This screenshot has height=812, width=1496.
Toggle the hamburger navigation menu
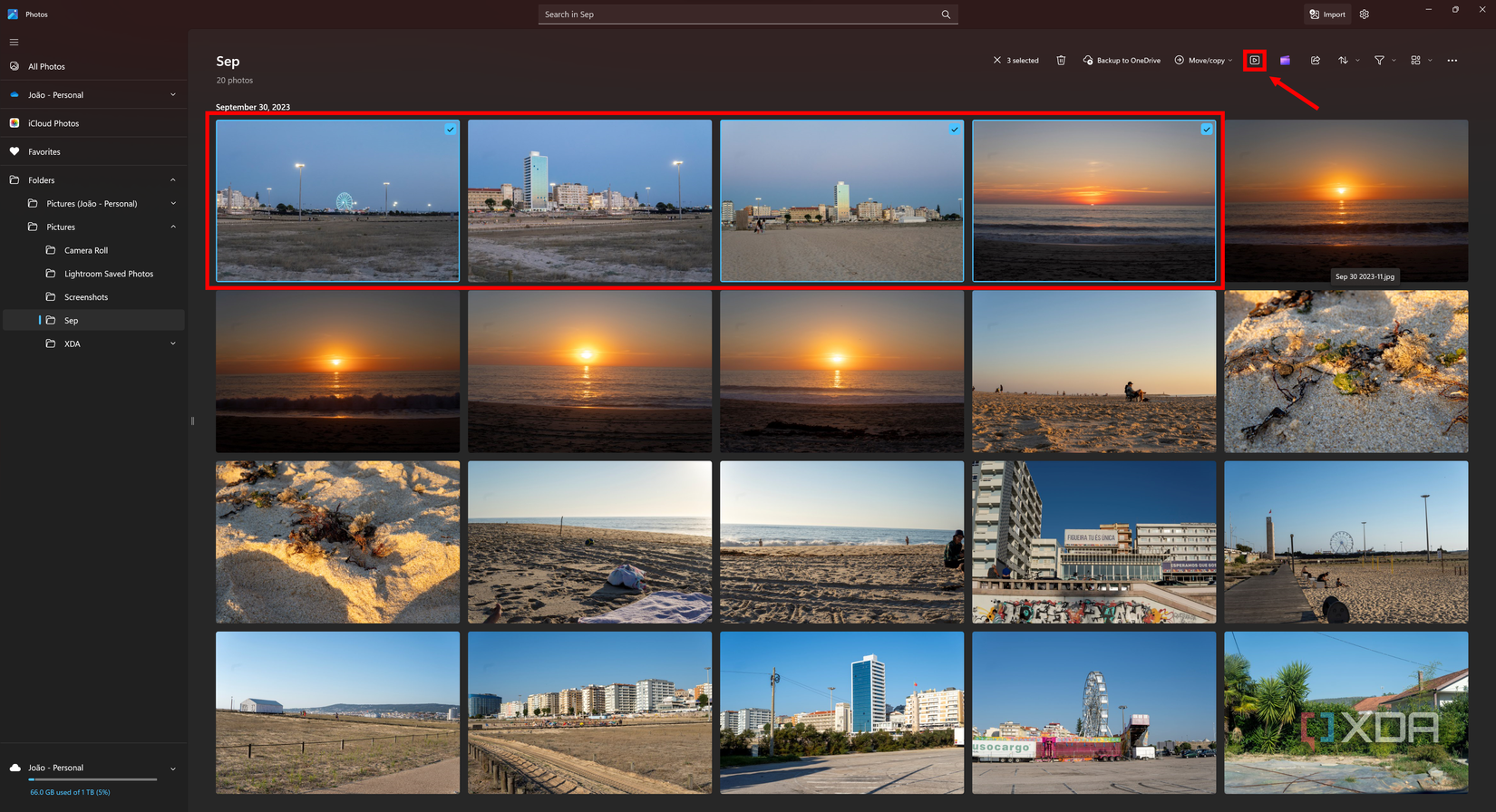pos(14,42)
